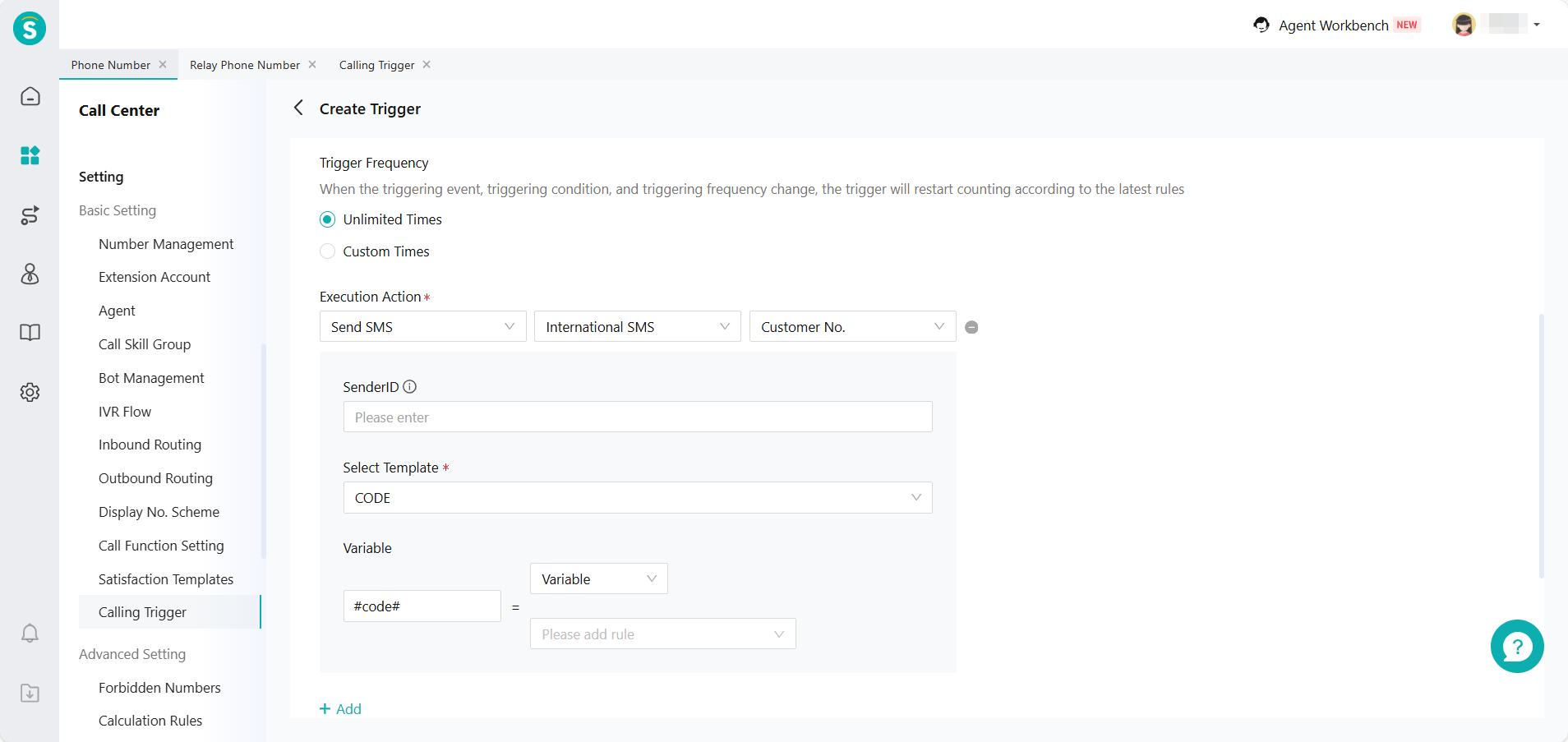
Task: Open the CODE template dropdown
Action: (x=637, y=498)
